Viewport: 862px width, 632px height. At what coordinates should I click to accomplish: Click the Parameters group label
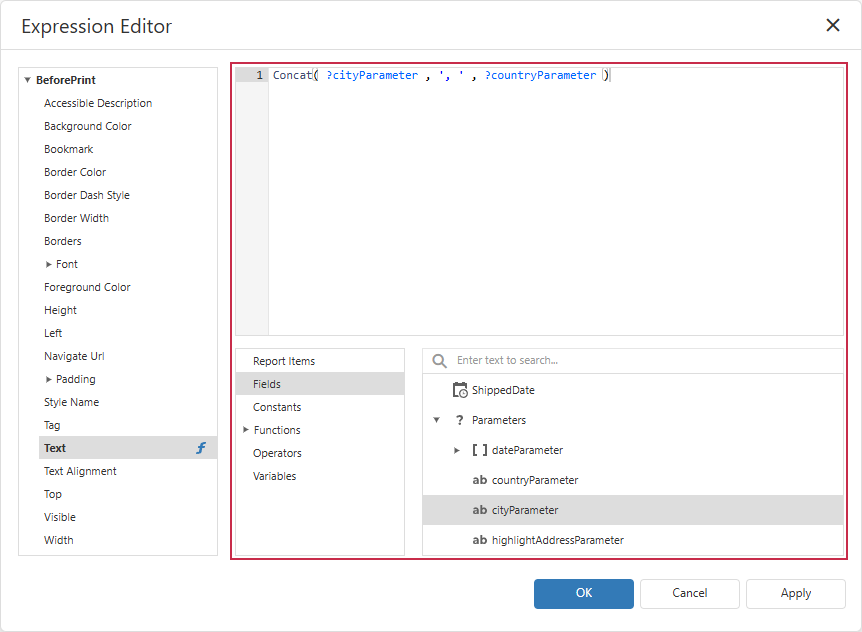[499, 420]
